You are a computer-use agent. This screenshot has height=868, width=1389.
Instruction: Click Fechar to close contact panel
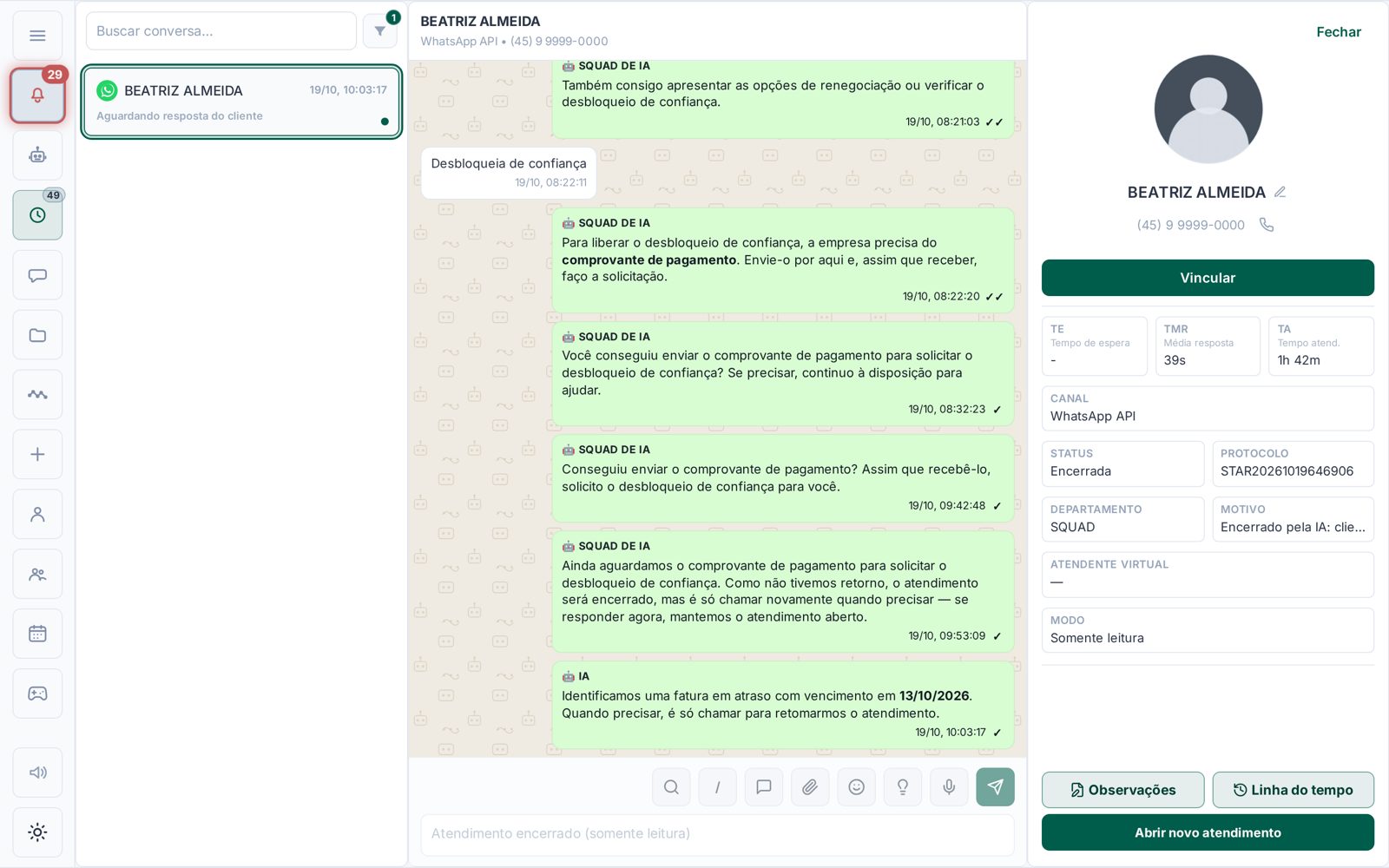pyautogui.click(x=1339, y=32)
